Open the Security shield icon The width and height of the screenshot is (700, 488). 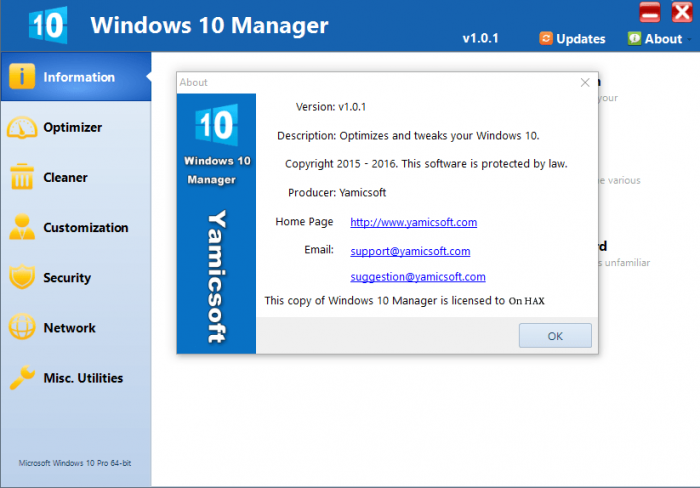pos(21,277)
